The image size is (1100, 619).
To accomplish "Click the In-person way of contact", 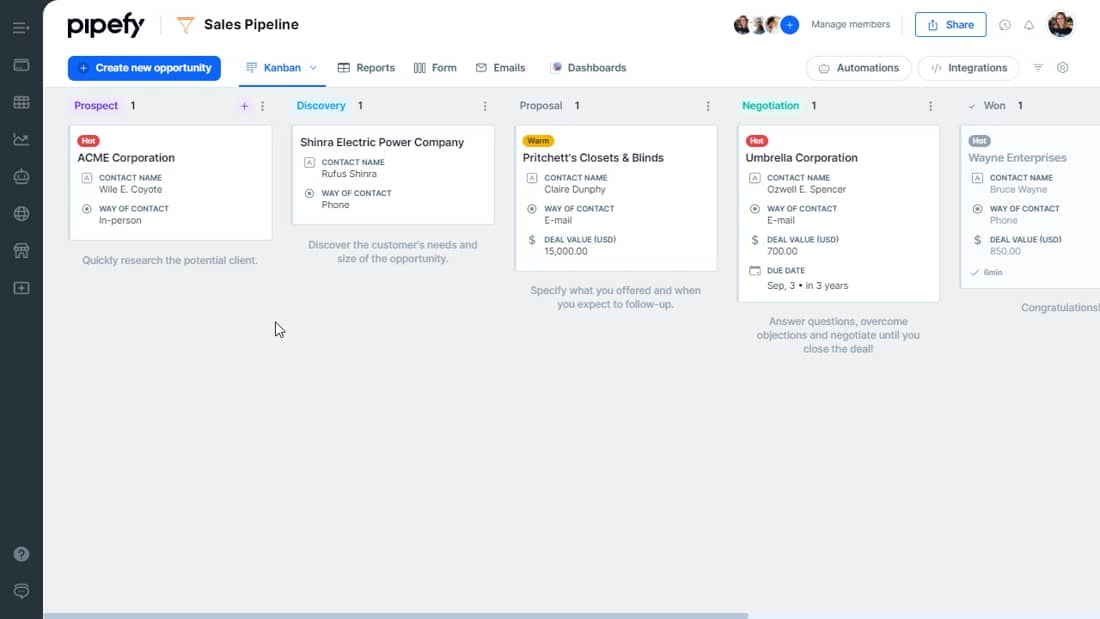I will point(120,220).
